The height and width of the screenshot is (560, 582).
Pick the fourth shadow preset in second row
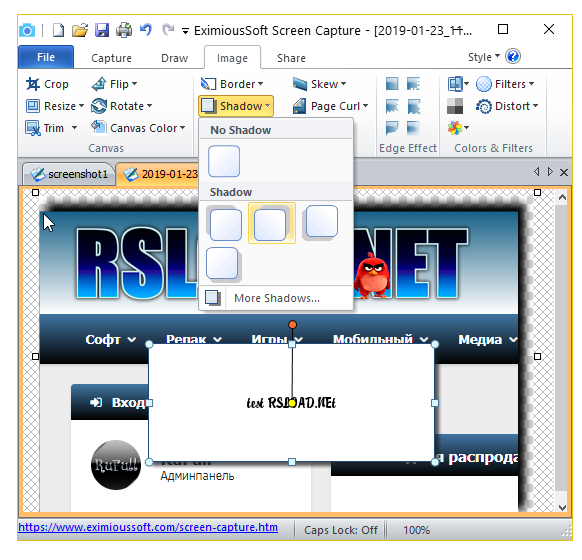coord(223,264)
